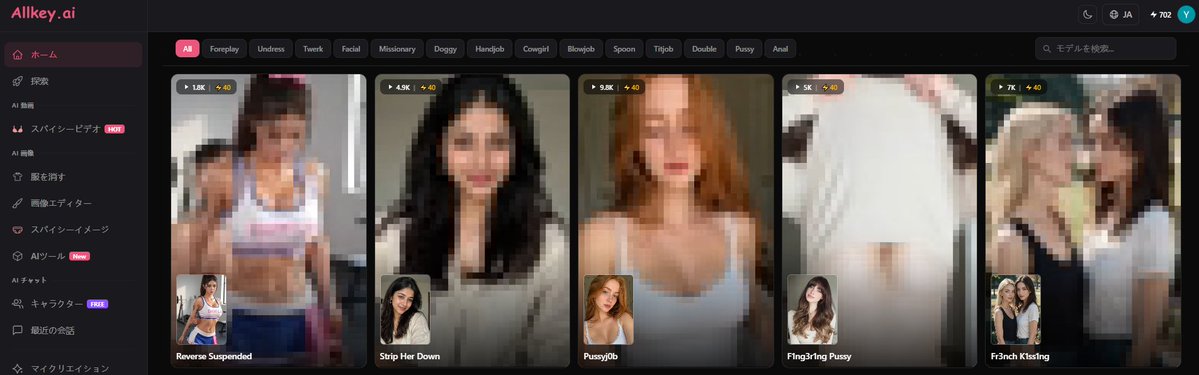The height and width of the screenshot is (375, 1199).
Task: Open the Reverse Suspended card title
Action: coord(214,357)
